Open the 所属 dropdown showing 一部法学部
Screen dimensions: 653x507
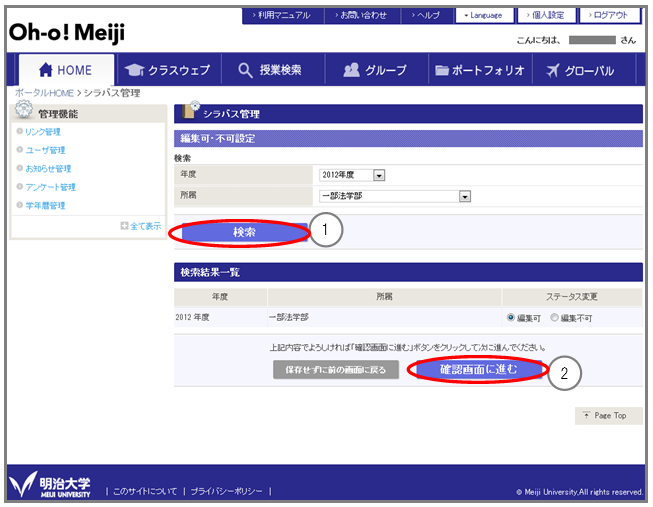[x=395, y=196]
